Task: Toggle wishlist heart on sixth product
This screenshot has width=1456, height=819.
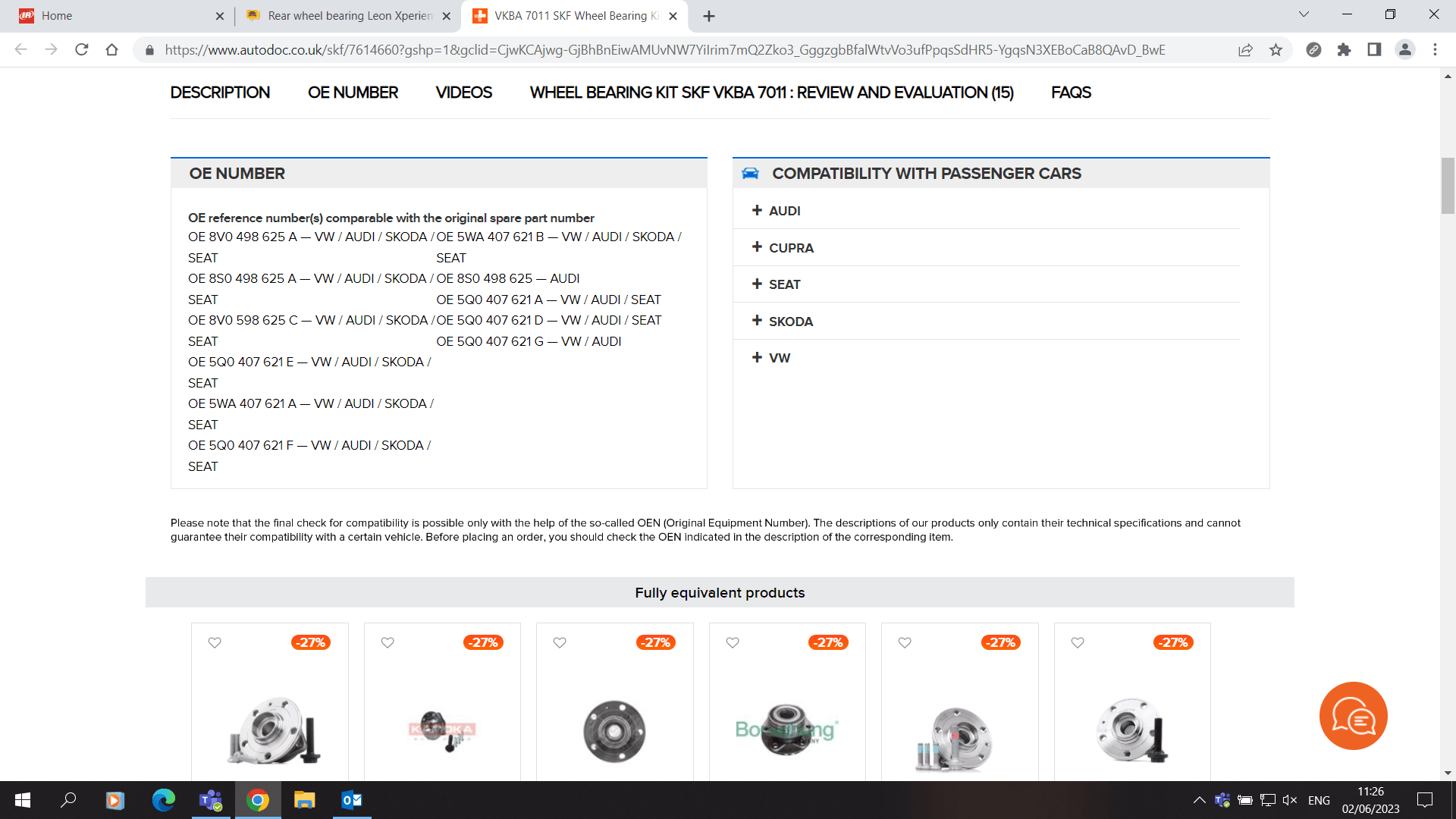Action: coord(1078,642)
